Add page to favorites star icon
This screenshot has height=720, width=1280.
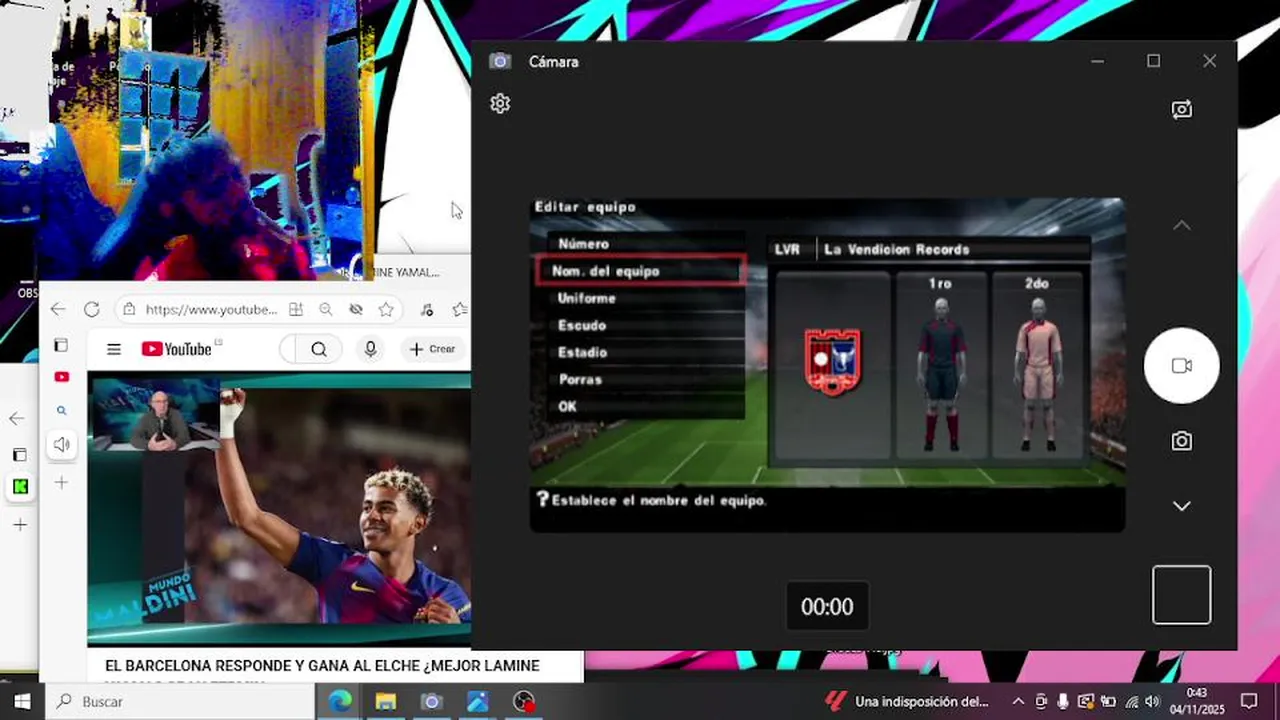(386, 310)
